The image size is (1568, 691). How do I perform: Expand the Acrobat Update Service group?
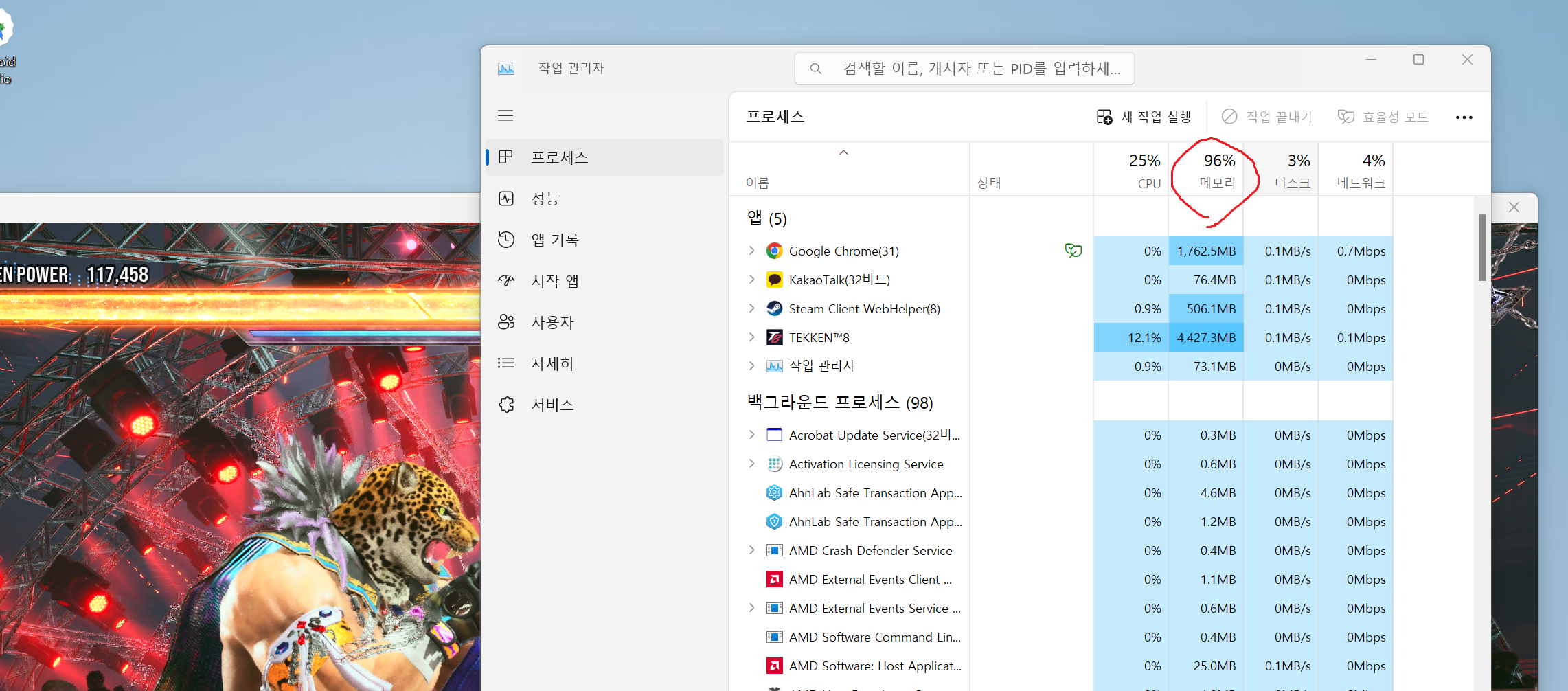coord(751,435)
